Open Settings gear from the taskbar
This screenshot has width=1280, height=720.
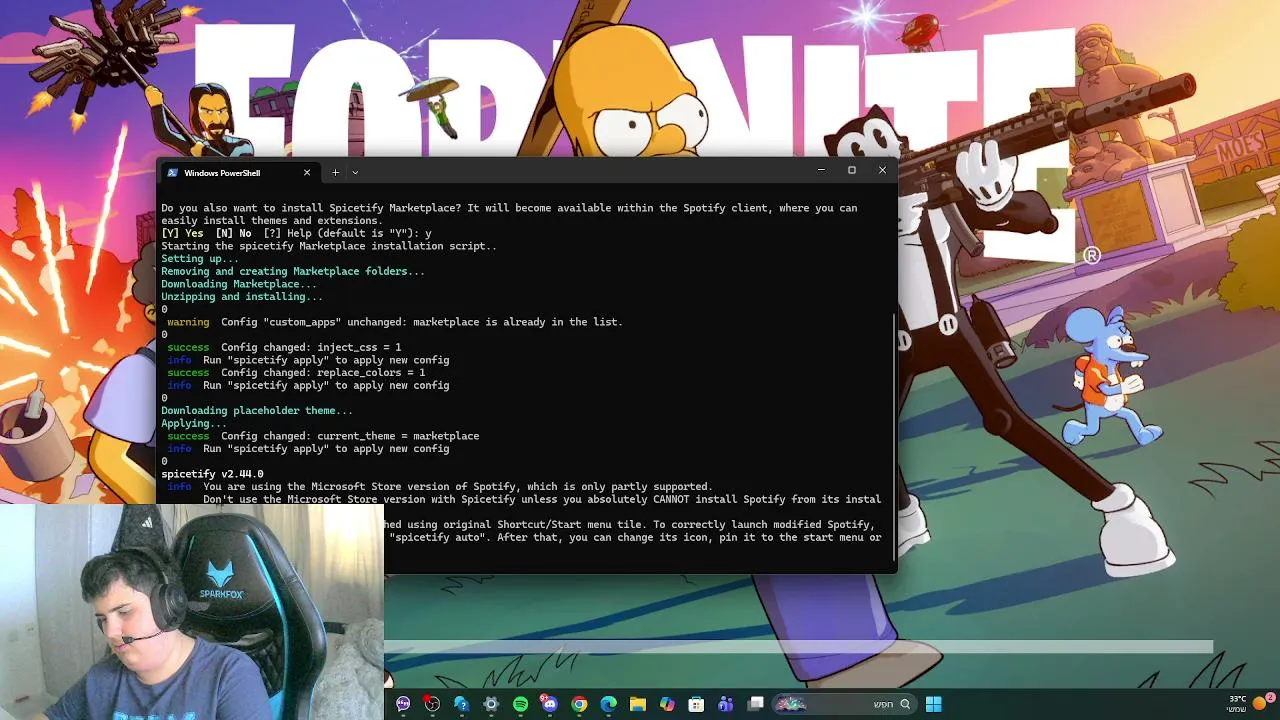490,704
